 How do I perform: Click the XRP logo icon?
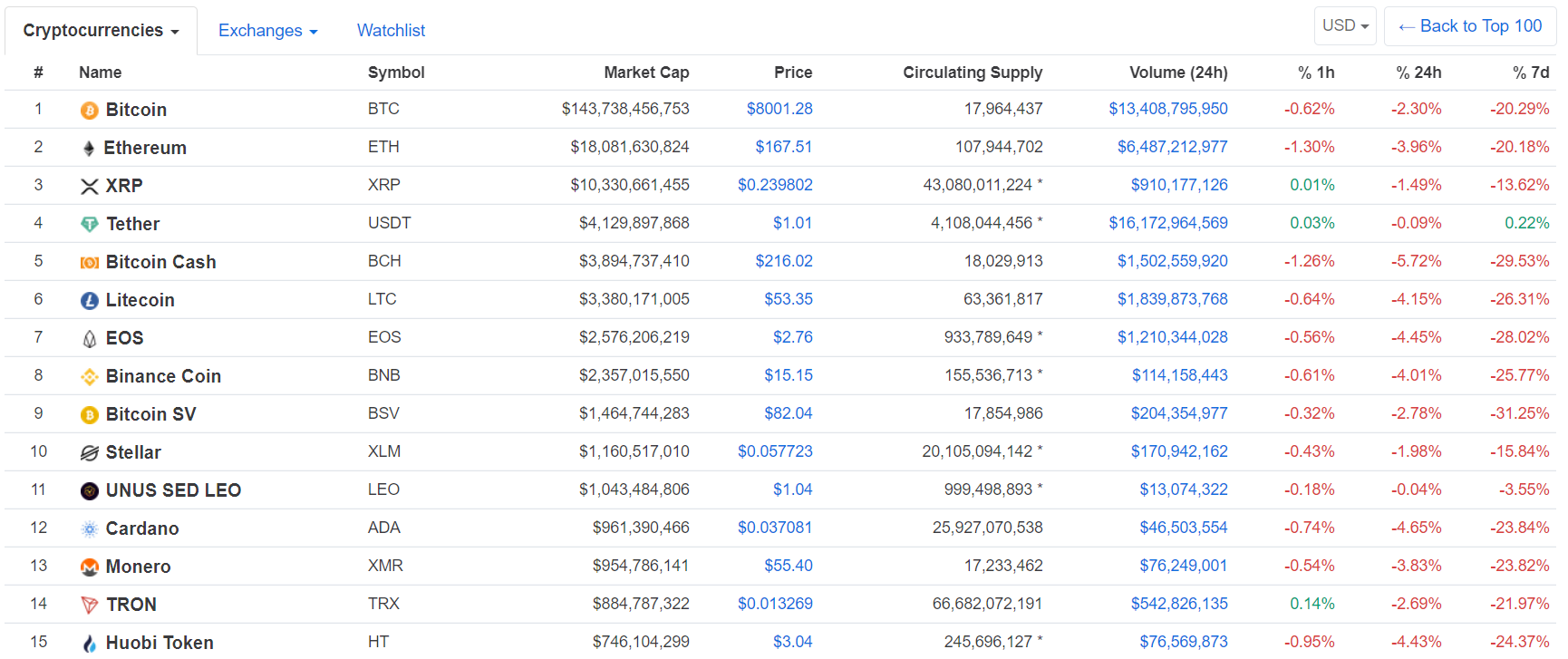coord(89,187)
